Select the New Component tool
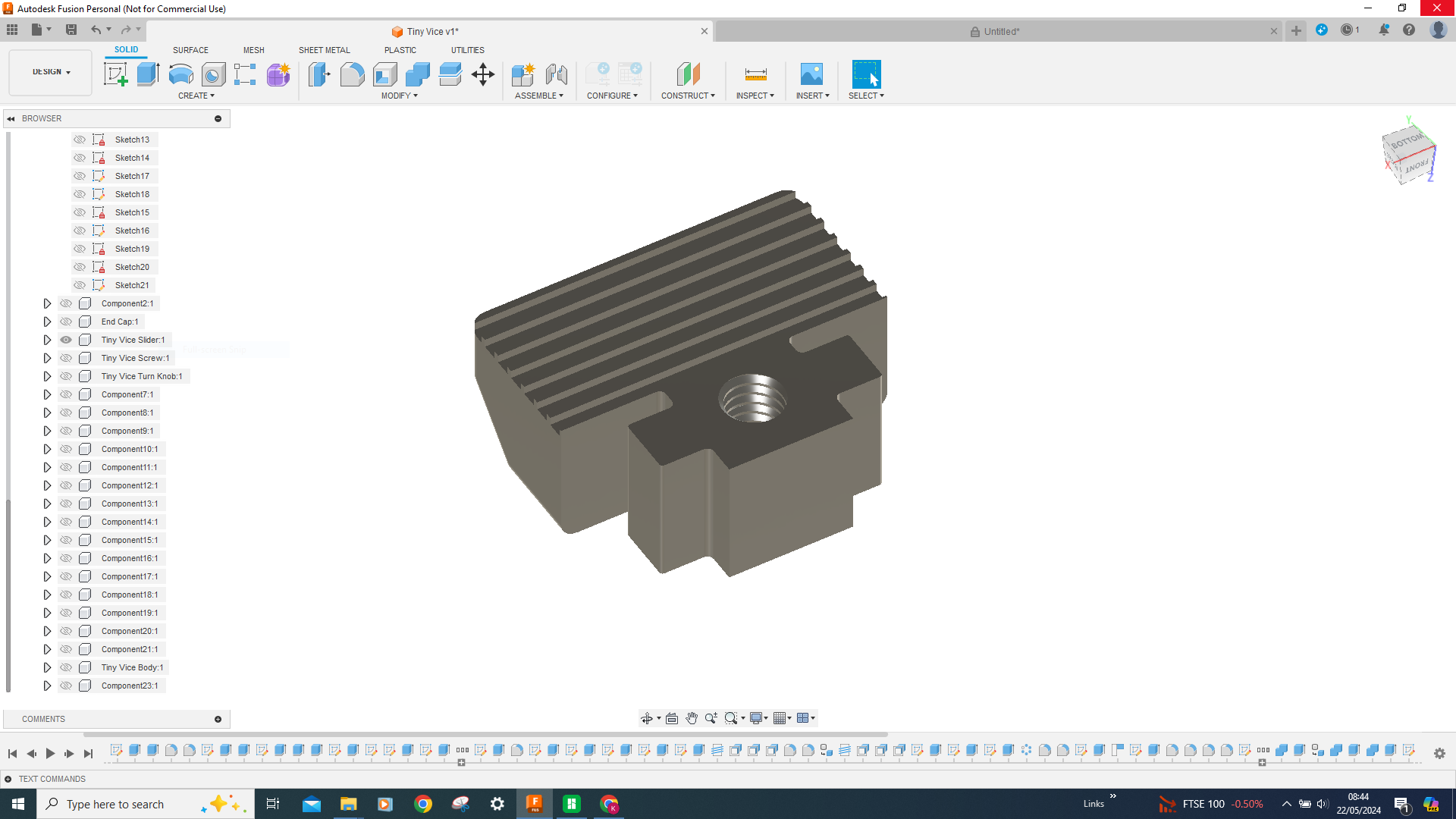 pos(523,74)
